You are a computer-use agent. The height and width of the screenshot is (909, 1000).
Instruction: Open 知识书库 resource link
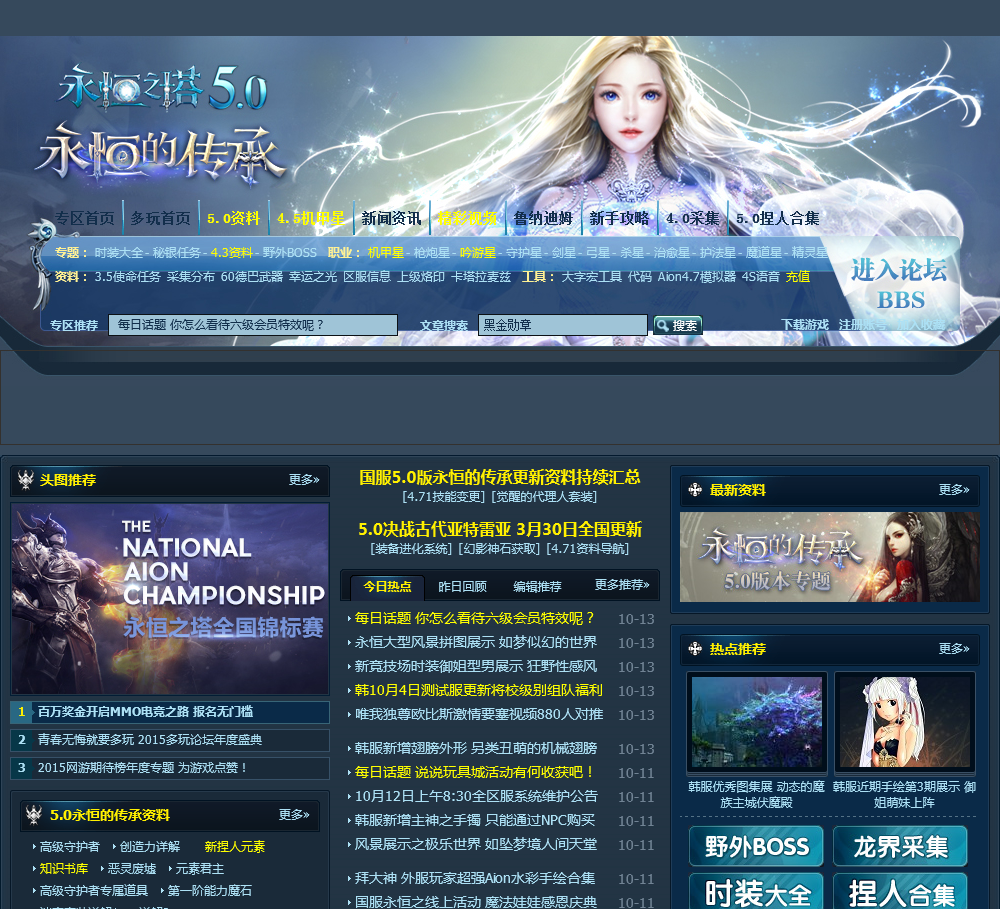click(63, 869)
